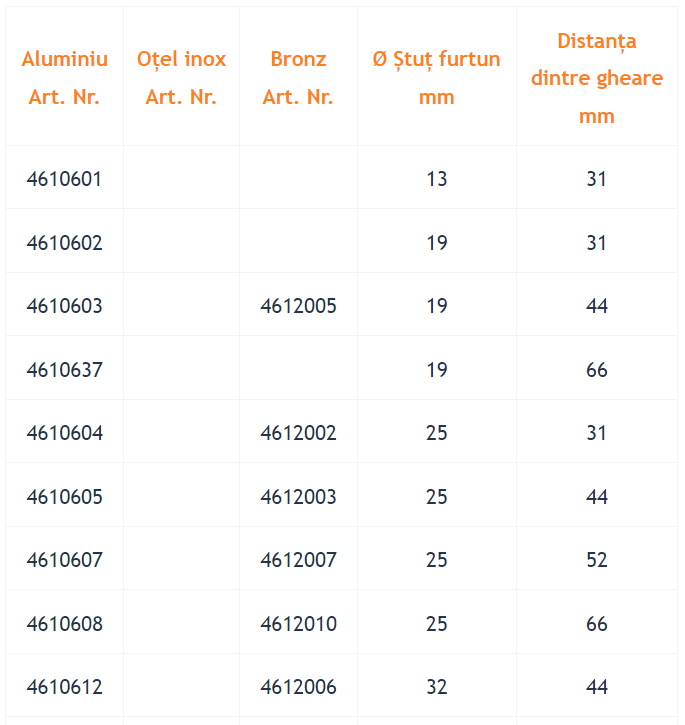This screenshot has height=725, width=685.
Task: Select bronze article 4612007
Action: 298,559
